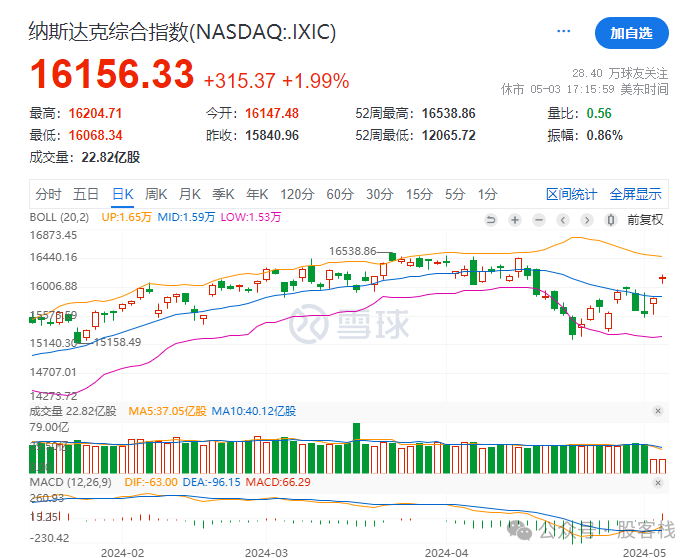Image resolution: width=698 pixels, height=558 pixels.
Task: Click the 今开 value 16147.48
Action: point(272,113)
